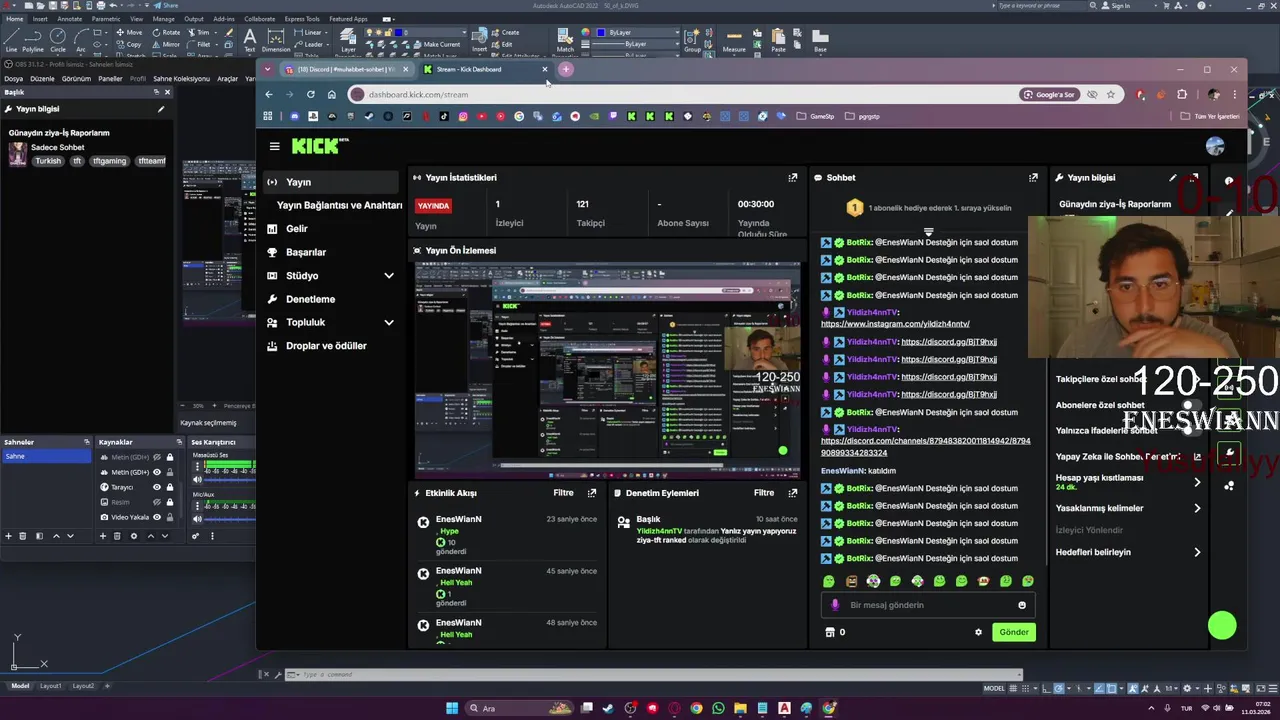Mute the Mic/Aux audio channel
Screen dimensions: 1280x720
coord(197,518)
